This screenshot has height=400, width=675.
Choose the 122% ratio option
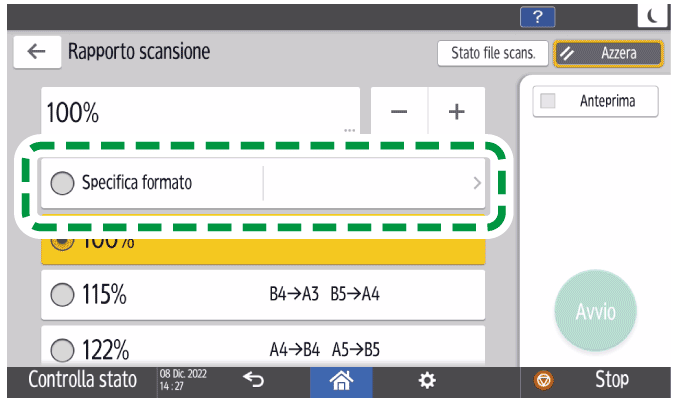(62, 350)
